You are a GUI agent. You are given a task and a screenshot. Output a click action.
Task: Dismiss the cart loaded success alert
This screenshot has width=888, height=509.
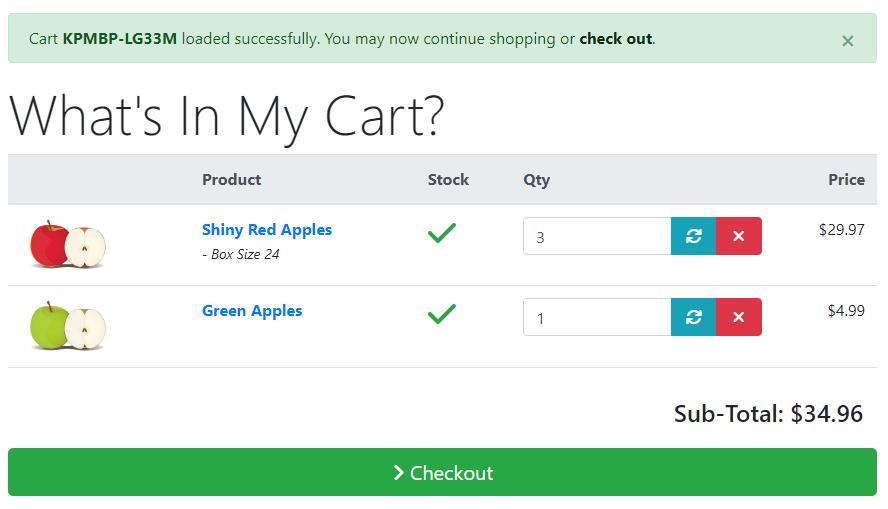[847, 41]
